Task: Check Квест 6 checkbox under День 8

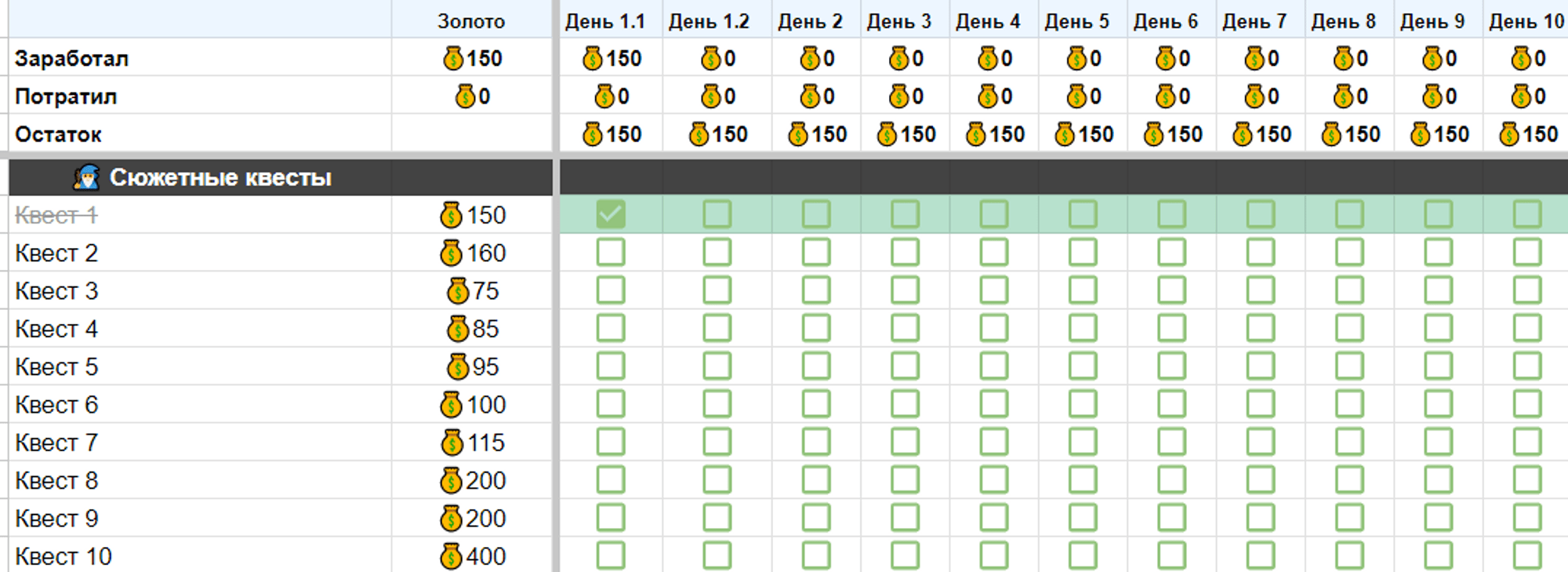Action: pyautogui.click(x=1350, y=403)
